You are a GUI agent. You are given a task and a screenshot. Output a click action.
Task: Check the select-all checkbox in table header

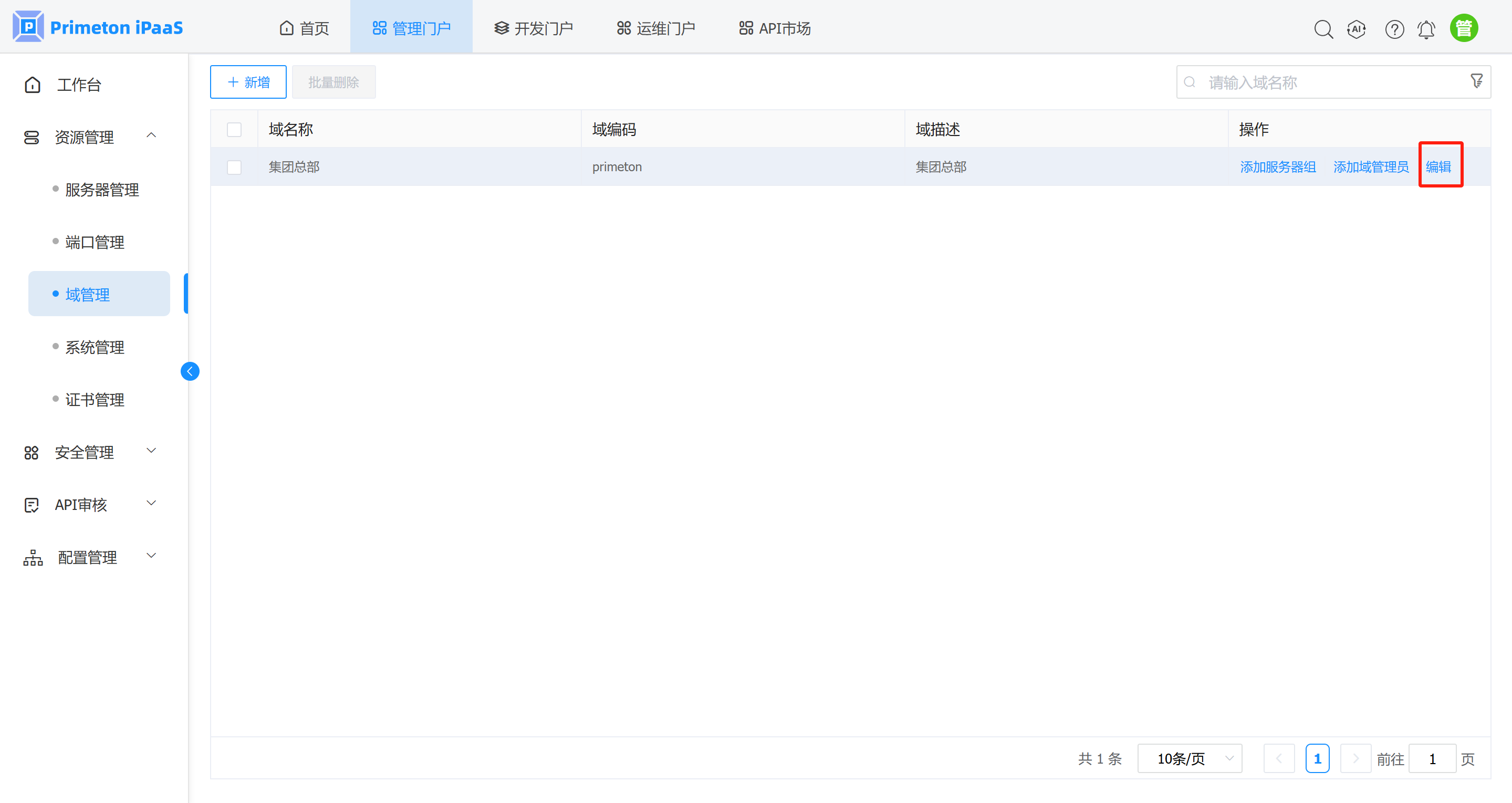pyautogui.click(x=234, y=129)
